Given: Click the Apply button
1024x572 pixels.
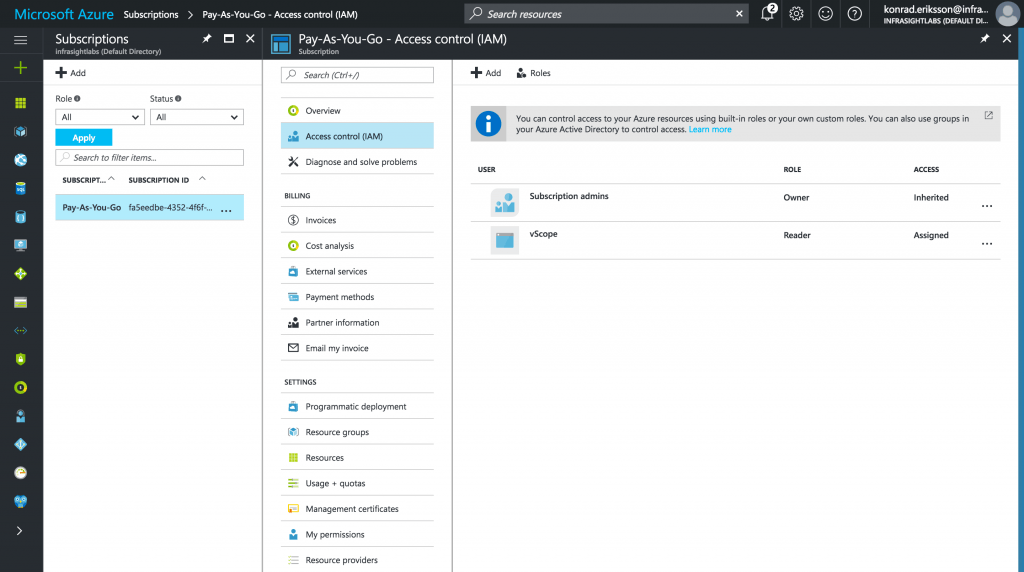Looking at the screenshot, I should (84, 138).
